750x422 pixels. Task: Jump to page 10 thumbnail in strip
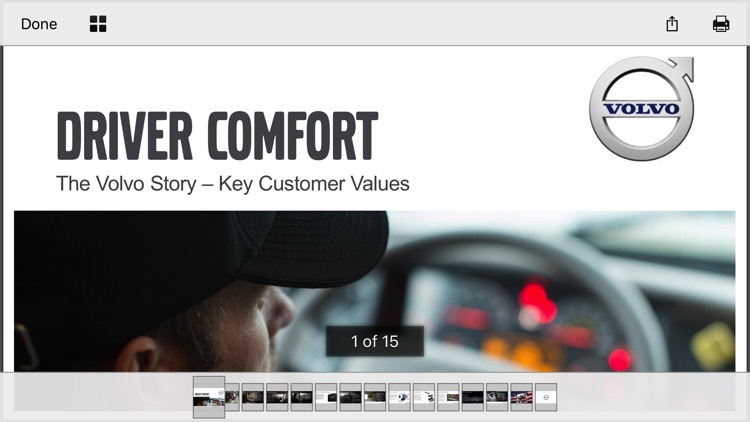423,397
